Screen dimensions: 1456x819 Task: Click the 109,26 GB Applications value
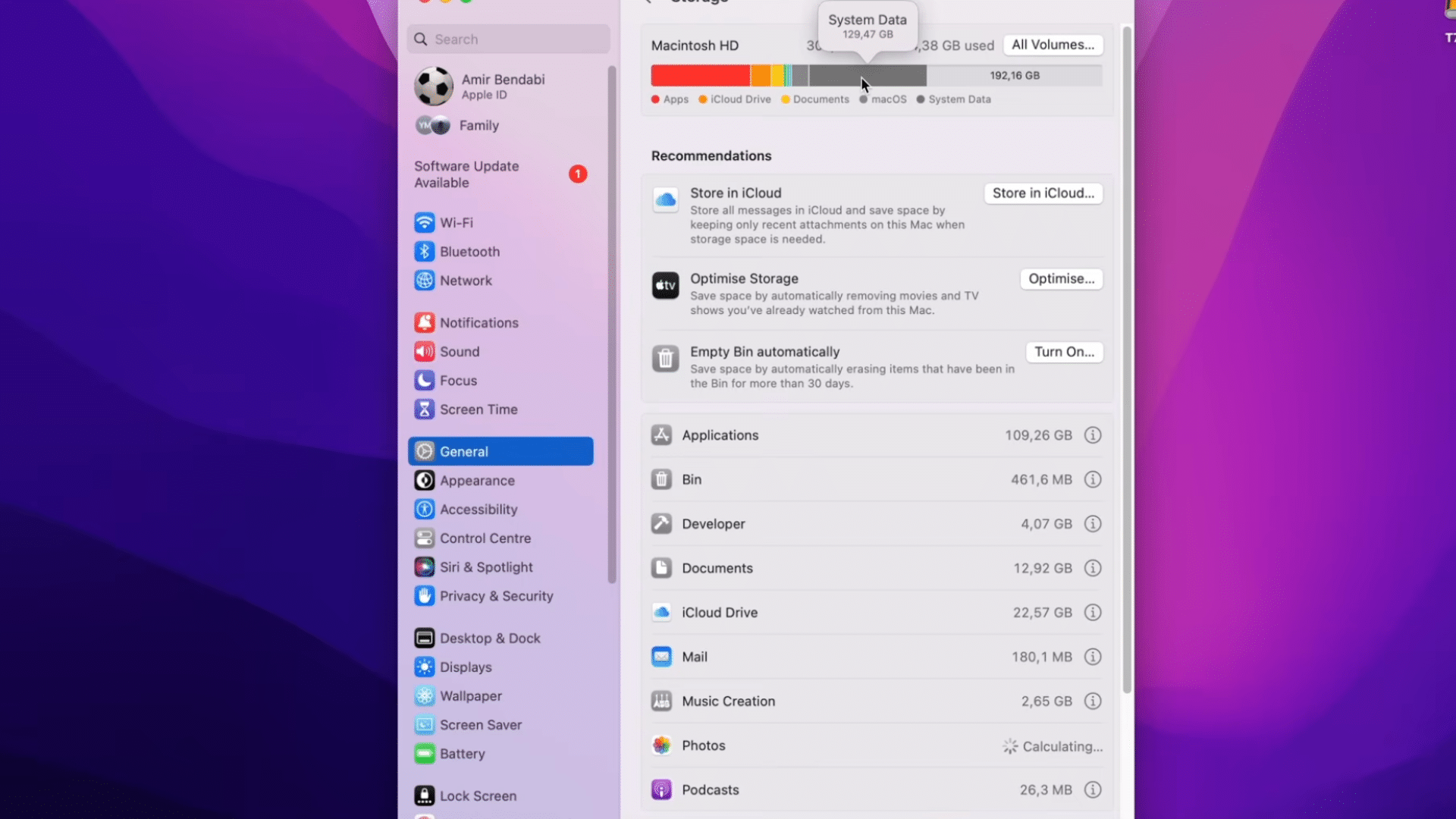point(1038,435)
